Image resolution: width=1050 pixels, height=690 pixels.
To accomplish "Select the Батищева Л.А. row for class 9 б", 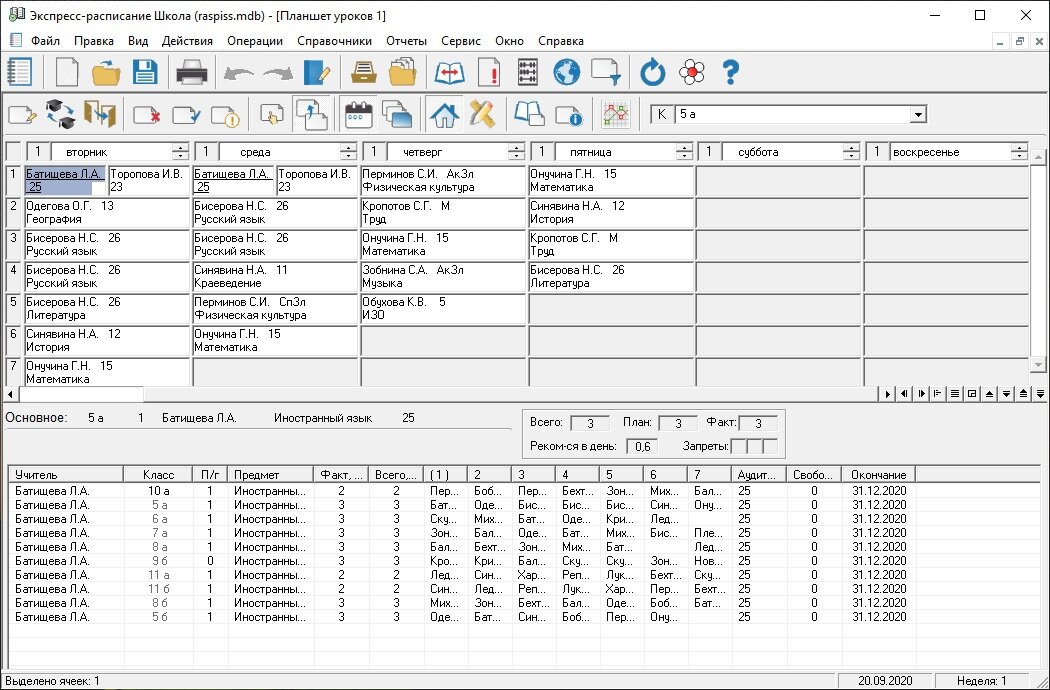I will (461, 561).
